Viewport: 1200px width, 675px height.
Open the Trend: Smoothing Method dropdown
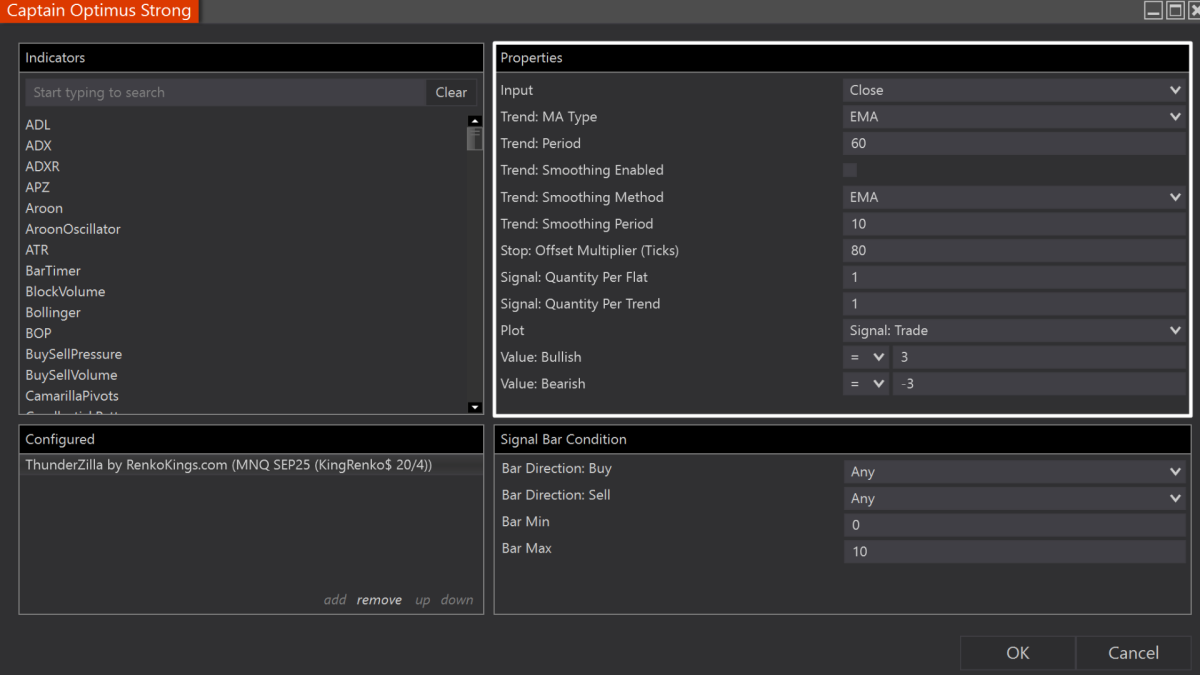[1014, 197]
